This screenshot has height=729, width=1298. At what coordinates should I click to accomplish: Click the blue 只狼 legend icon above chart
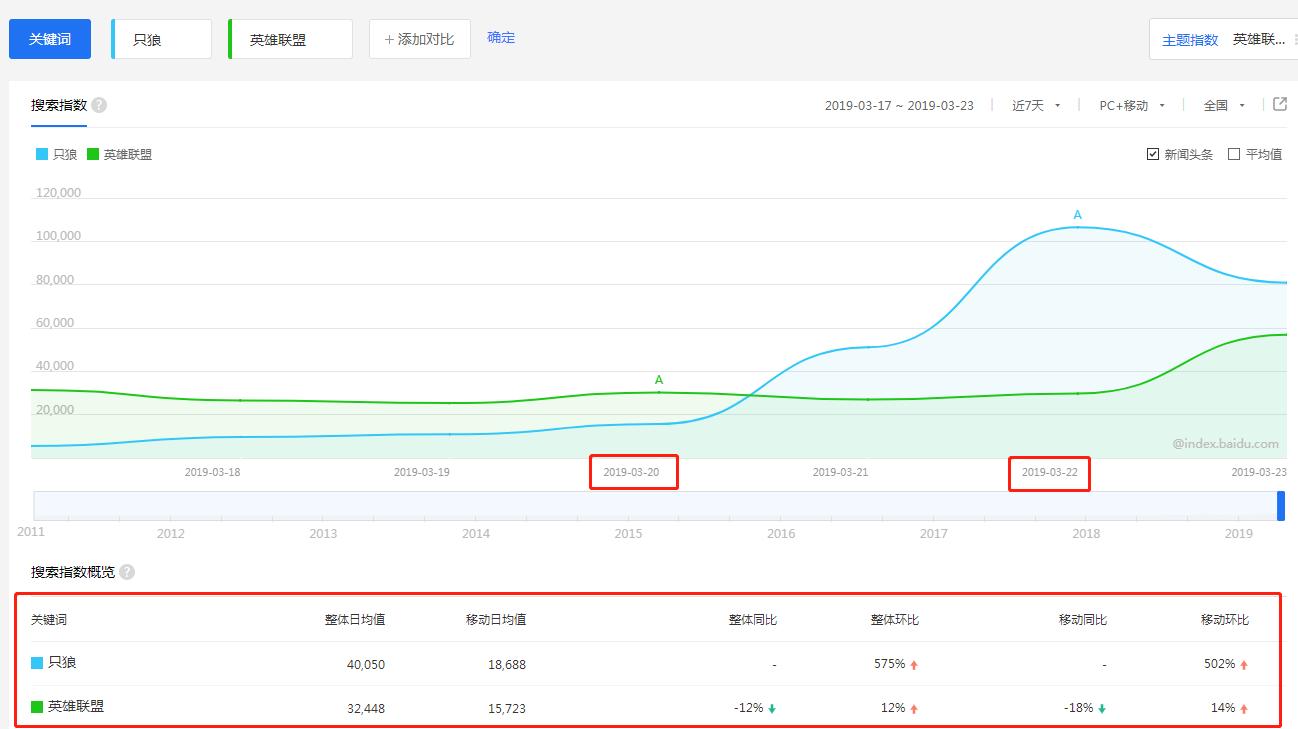(42, 154)
